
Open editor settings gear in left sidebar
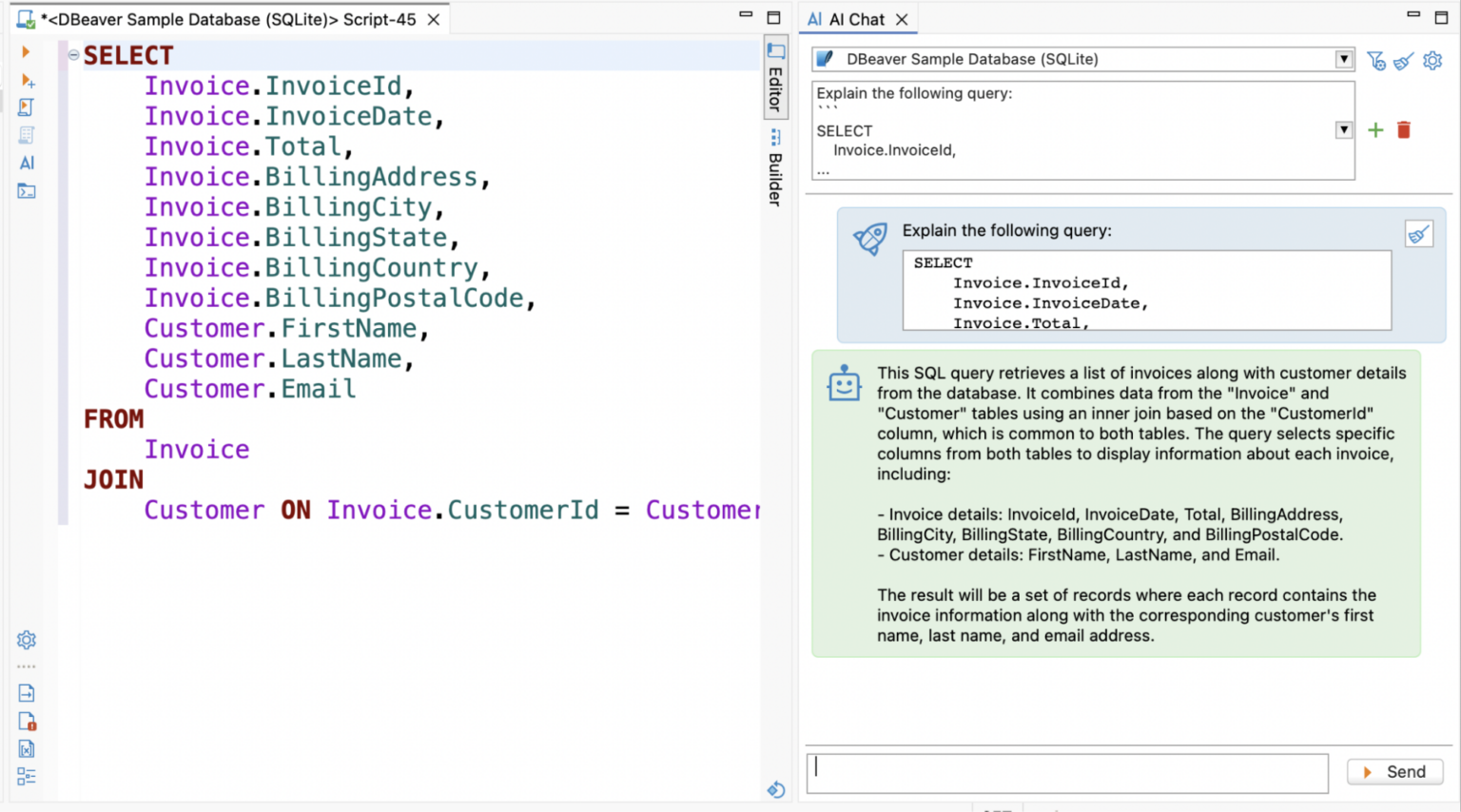pos(27,640)
